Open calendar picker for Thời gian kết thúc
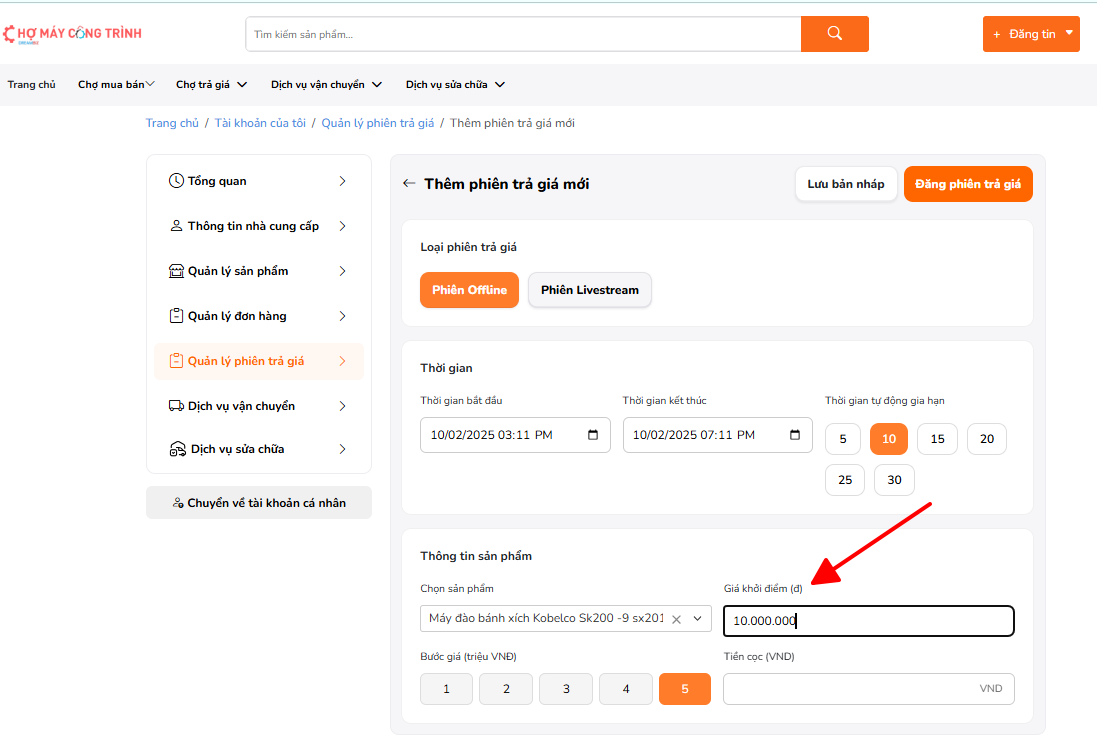This screenshot has height=745, width=1097. (x=795, y=435)
